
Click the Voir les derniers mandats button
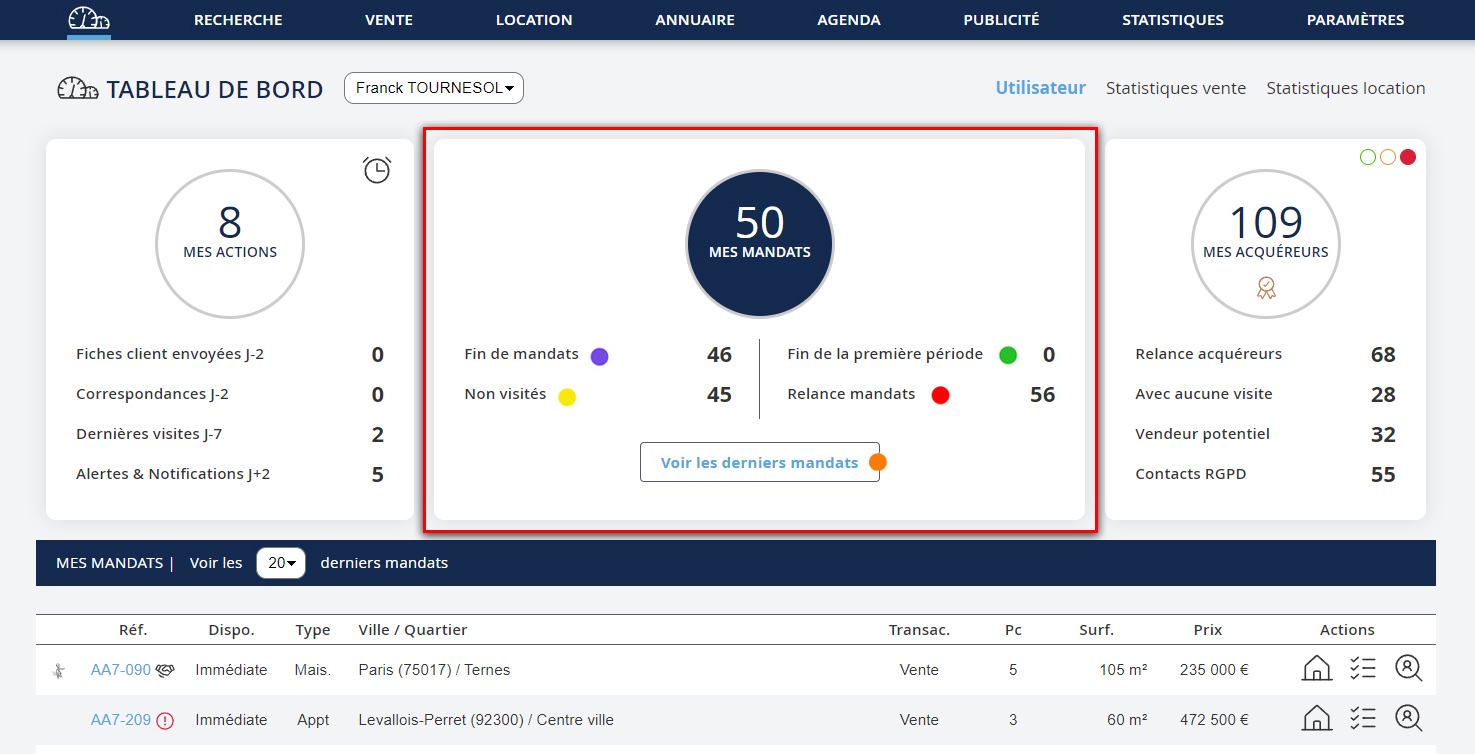point(759,462)
